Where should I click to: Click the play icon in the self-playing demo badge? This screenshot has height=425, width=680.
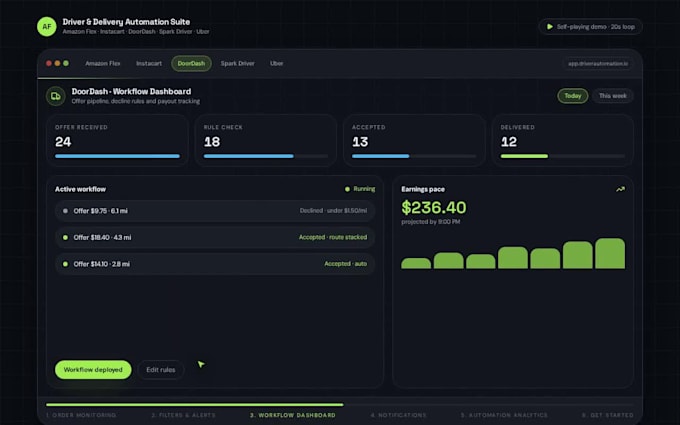click(549, 26)
